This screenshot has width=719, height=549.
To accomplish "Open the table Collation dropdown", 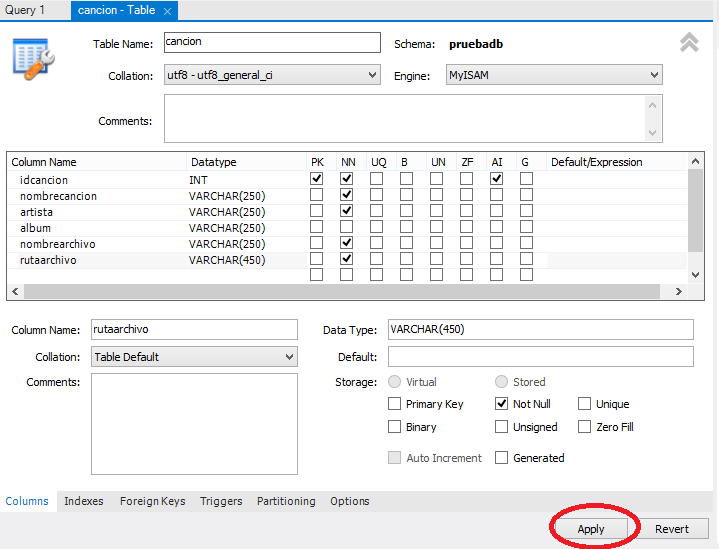I will [x=272, y=75].
